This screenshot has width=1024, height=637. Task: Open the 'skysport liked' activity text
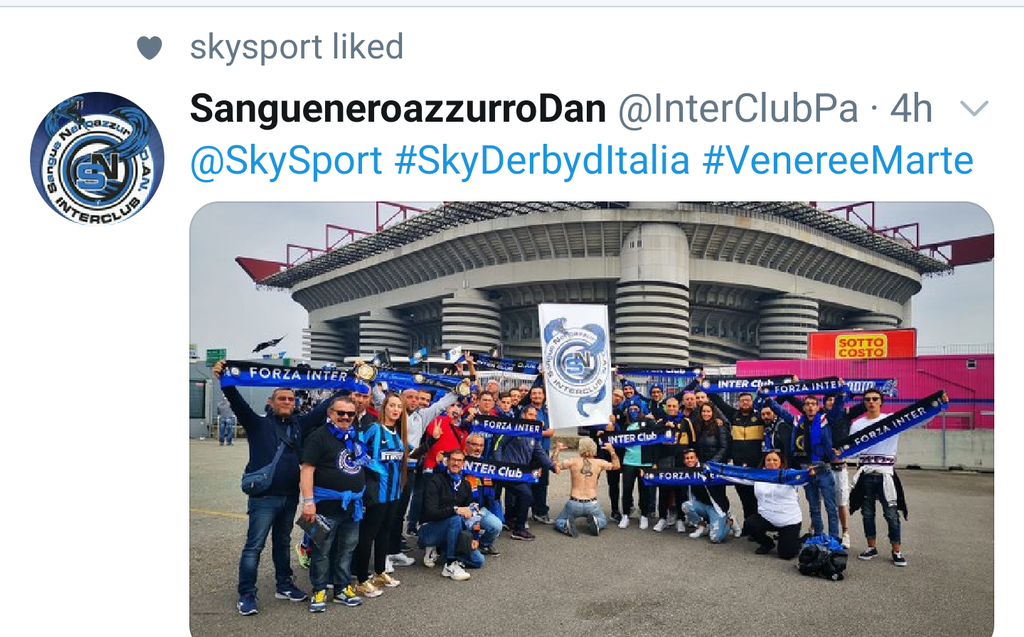296,47
